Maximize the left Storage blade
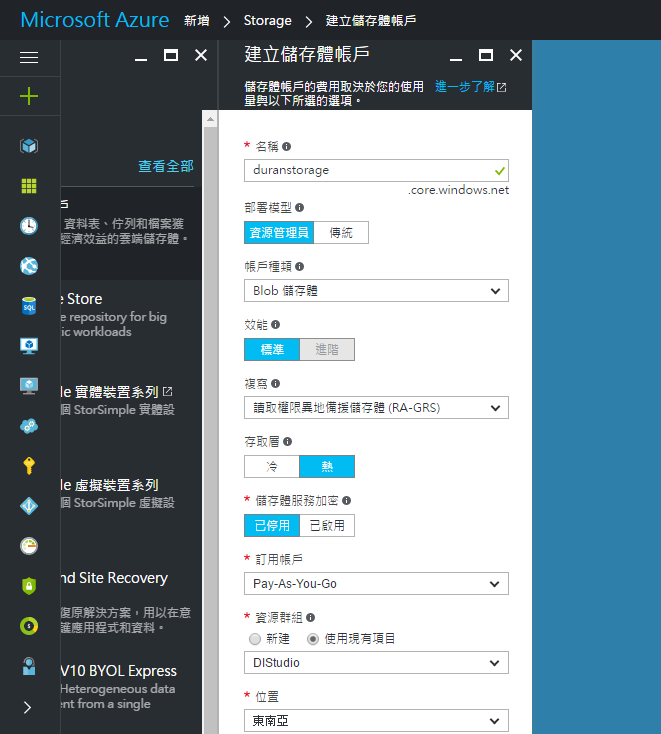This screenshot has width=661, height=734. [x=170, y=55]
